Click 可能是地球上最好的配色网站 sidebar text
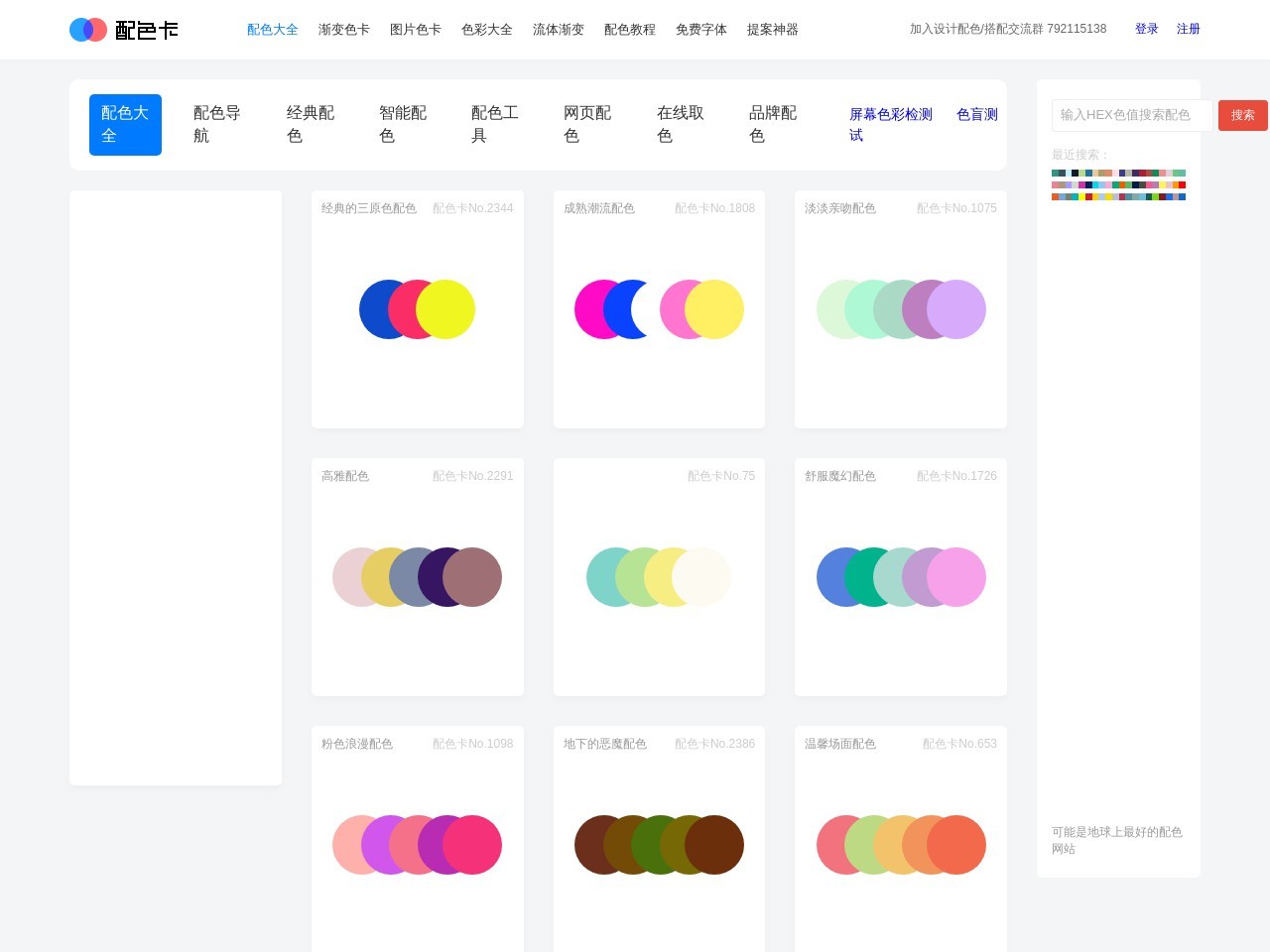Screen dimensions: 1270x952 1117,840
